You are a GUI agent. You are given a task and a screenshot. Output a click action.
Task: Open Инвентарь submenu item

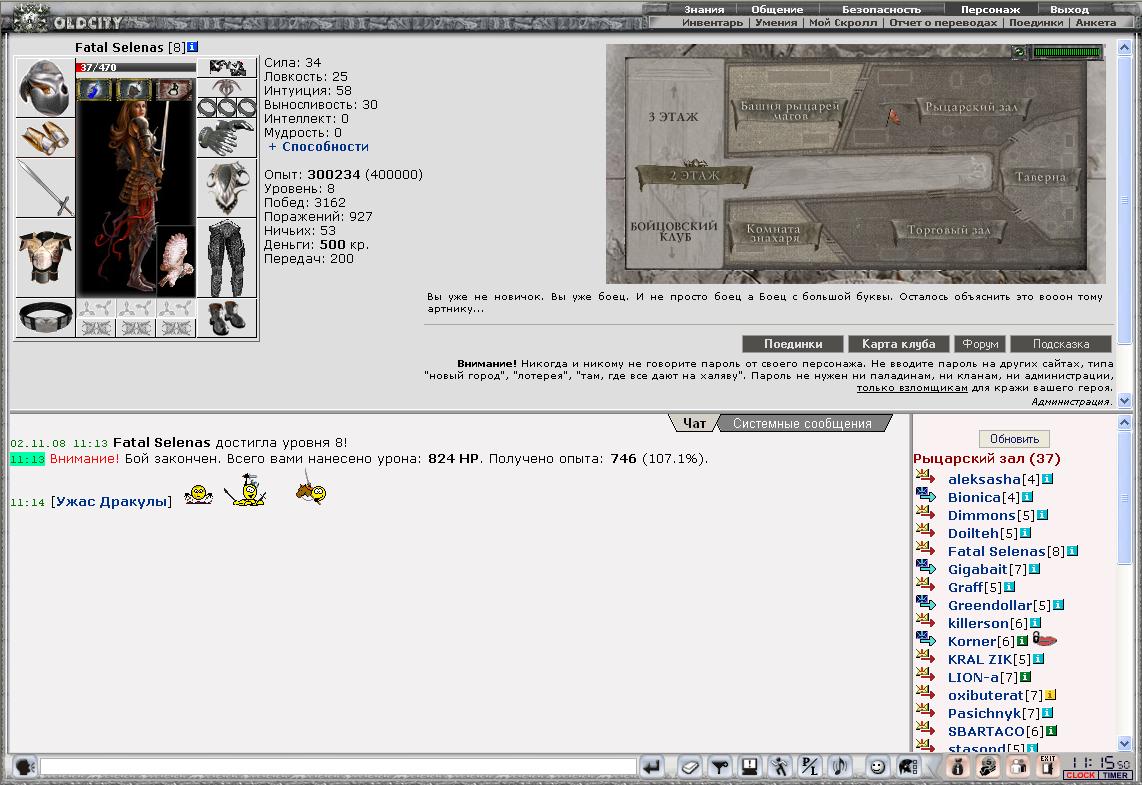coord(712,23)
